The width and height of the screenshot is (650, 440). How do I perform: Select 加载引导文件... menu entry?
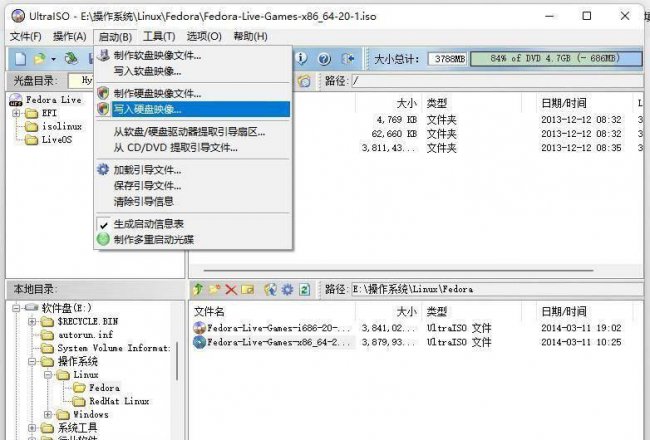click(x=193, y=170)
